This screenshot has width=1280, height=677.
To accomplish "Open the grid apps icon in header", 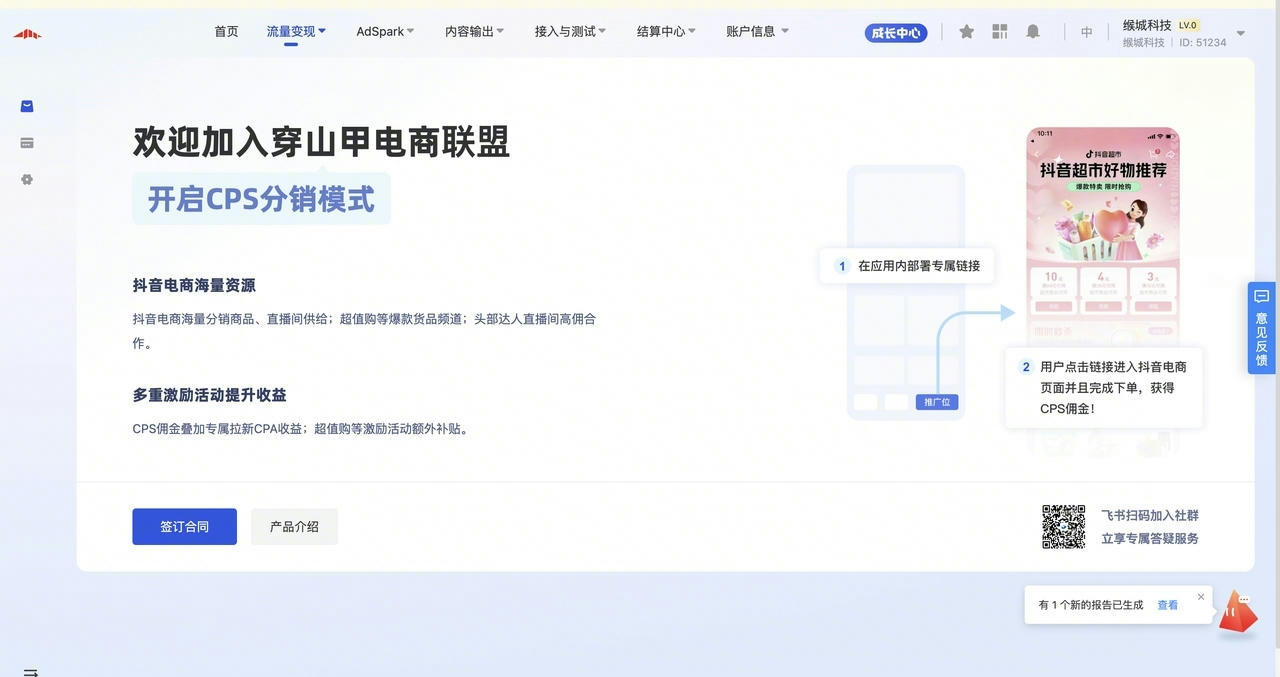I will coord(999,32).
